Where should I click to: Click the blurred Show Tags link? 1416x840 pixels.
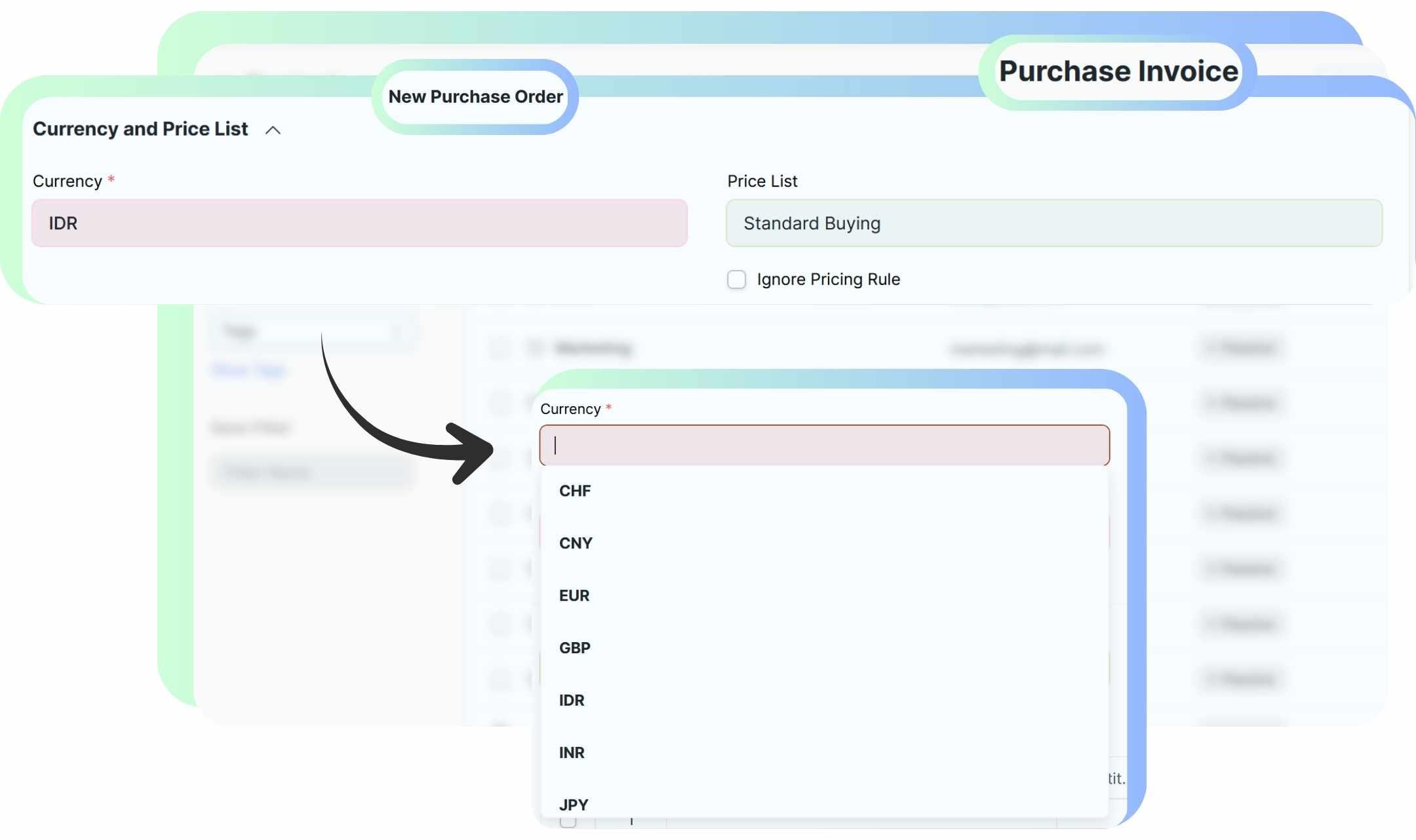[x=248, y=371]
